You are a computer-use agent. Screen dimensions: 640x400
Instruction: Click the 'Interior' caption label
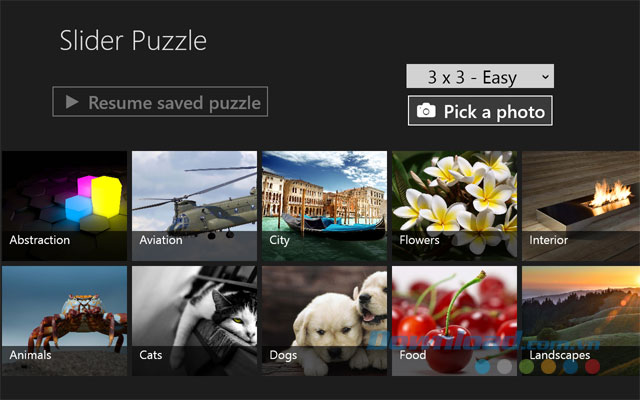click(549, 240)
